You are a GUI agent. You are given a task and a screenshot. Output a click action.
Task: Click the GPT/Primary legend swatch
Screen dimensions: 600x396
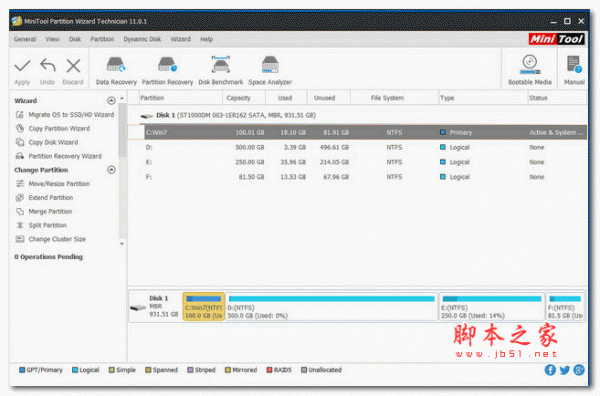click(x=22, y=370)
